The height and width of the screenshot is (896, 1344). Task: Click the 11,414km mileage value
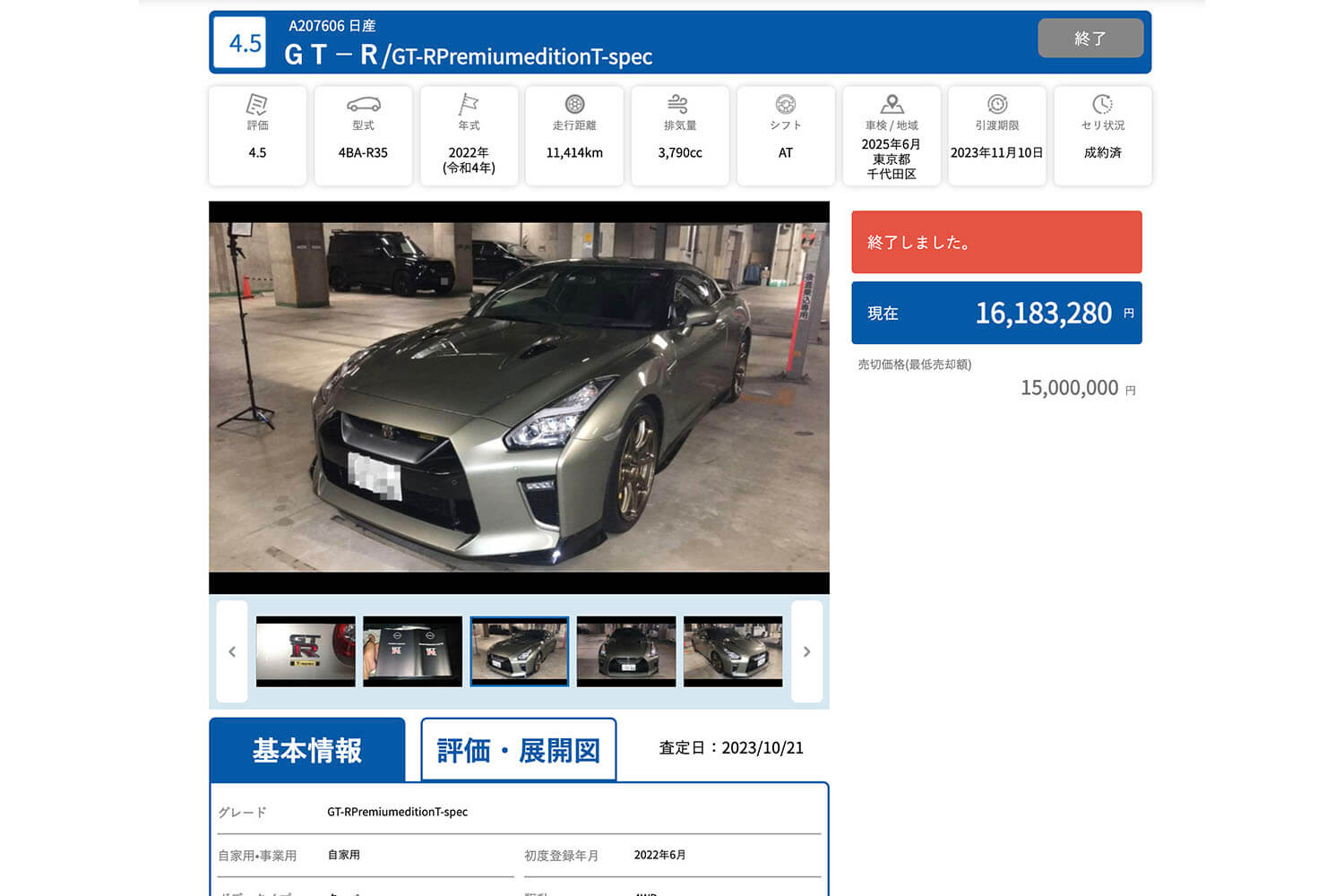[574, 153]
